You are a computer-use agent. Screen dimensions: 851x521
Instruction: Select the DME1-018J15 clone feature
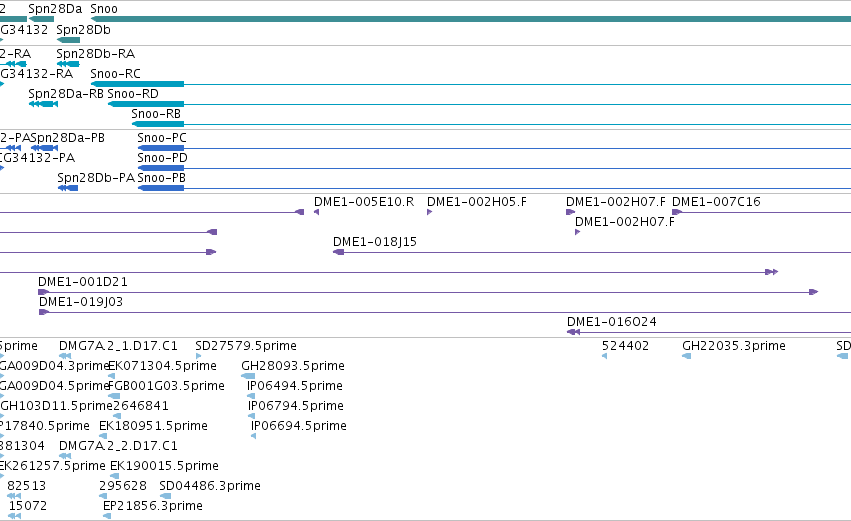592,252
